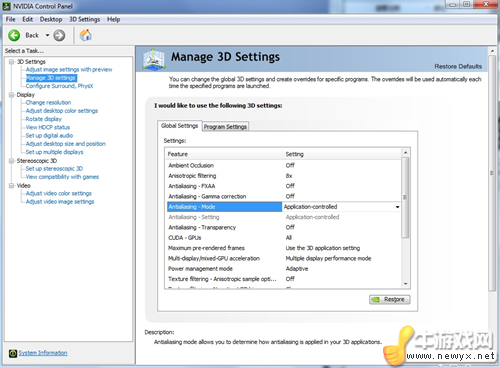Screen dimensions: 500x368
Task: Click the grey Forward arrow icon
Action: 59,35
